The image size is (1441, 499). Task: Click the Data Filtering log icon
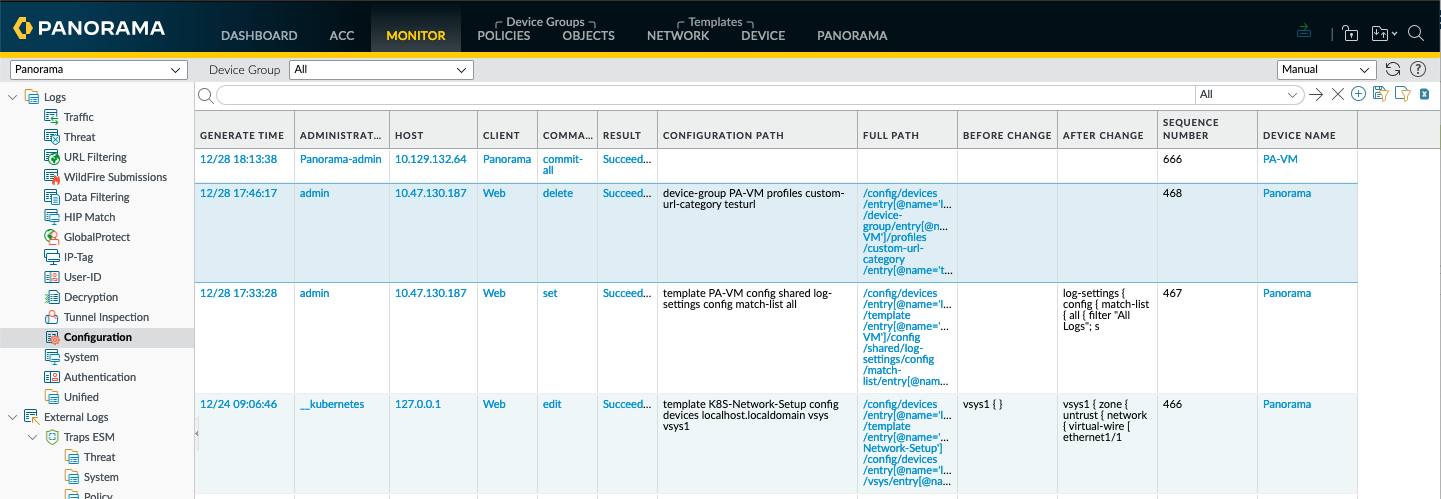(51, 197)
